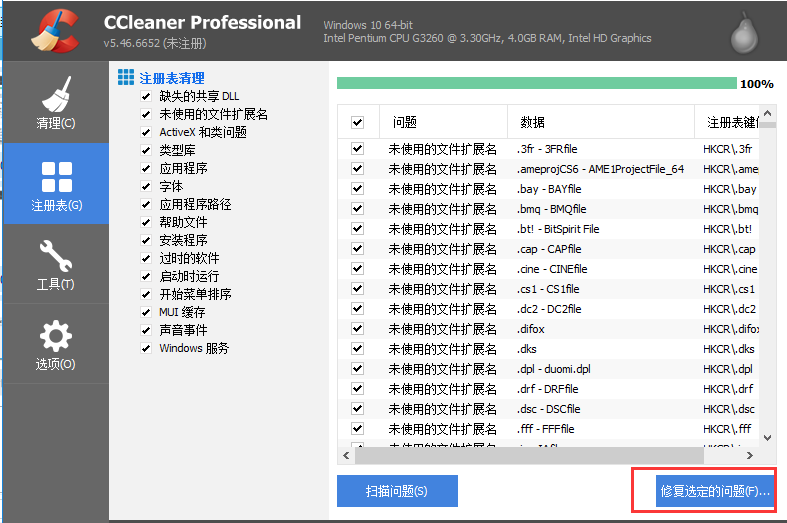The width and height of the screenshot is (787, 523).
Task: Click horizontal scrollbar right arrow
Action: (749, 456)
